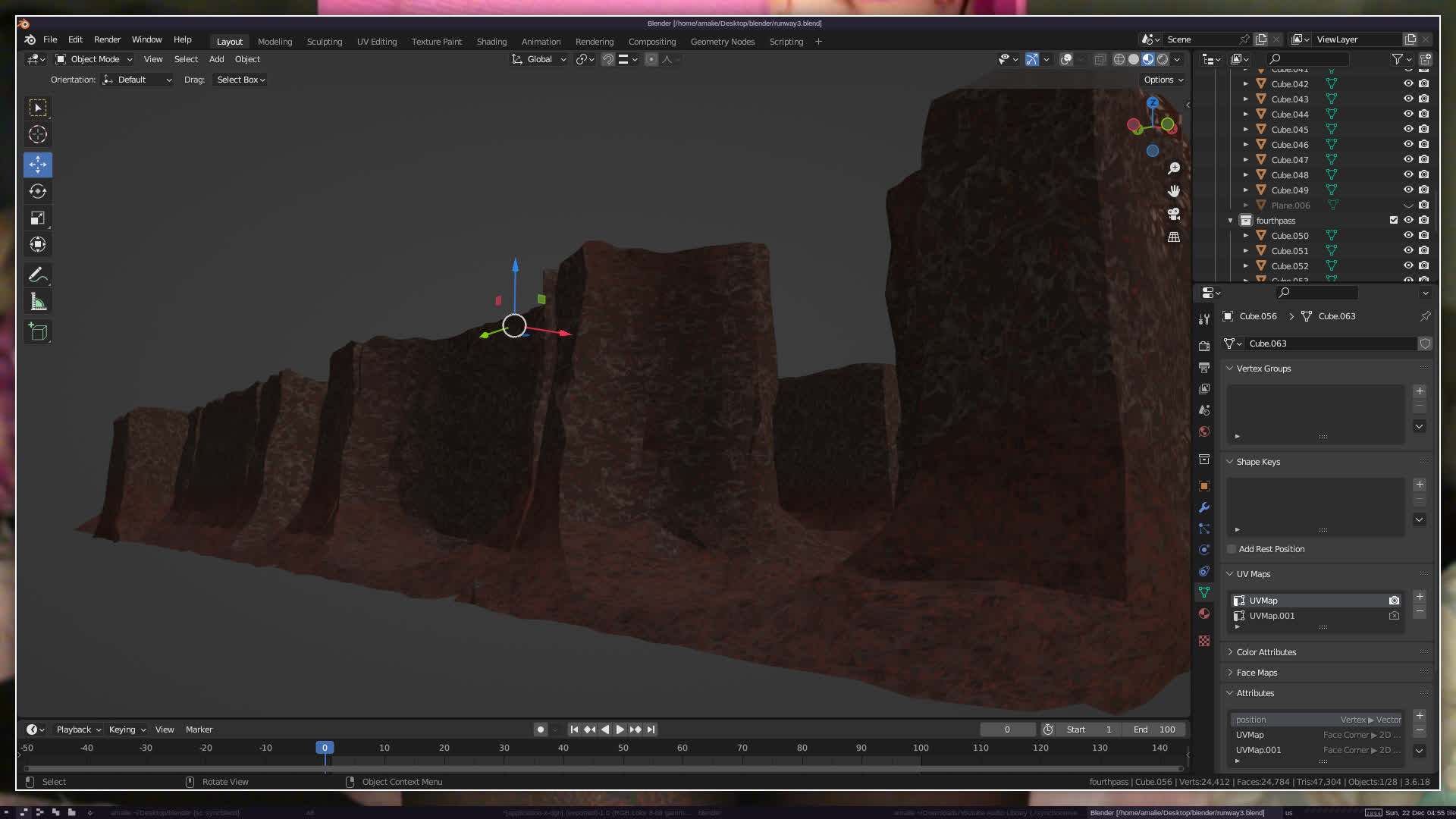This screenshot has width=1456, height=819.
Task: Hide Cube.044 in the outliner
Action: 1408,114
